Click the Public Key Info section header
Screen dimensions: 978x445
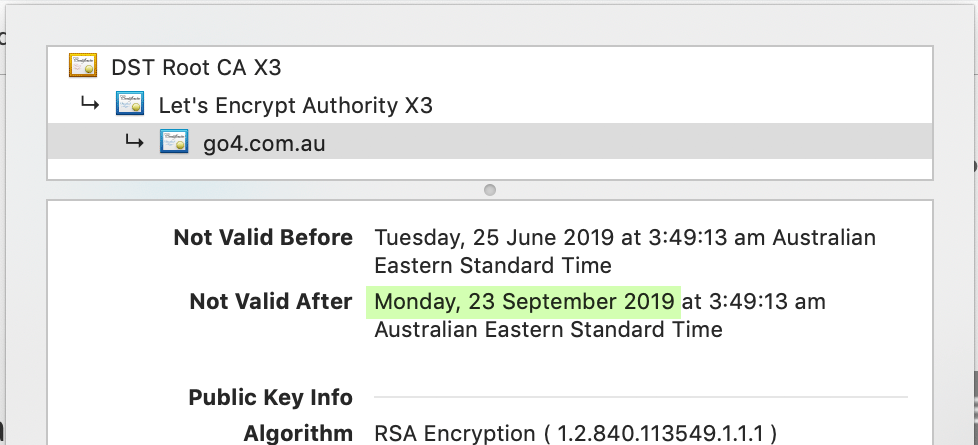(x=270, y=398)
